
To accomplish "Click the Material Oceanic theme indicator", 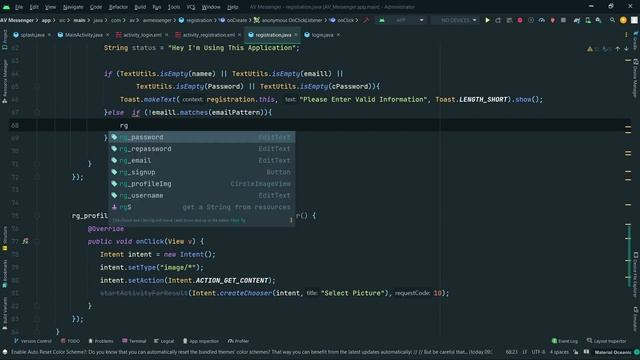I will point(613,352).
